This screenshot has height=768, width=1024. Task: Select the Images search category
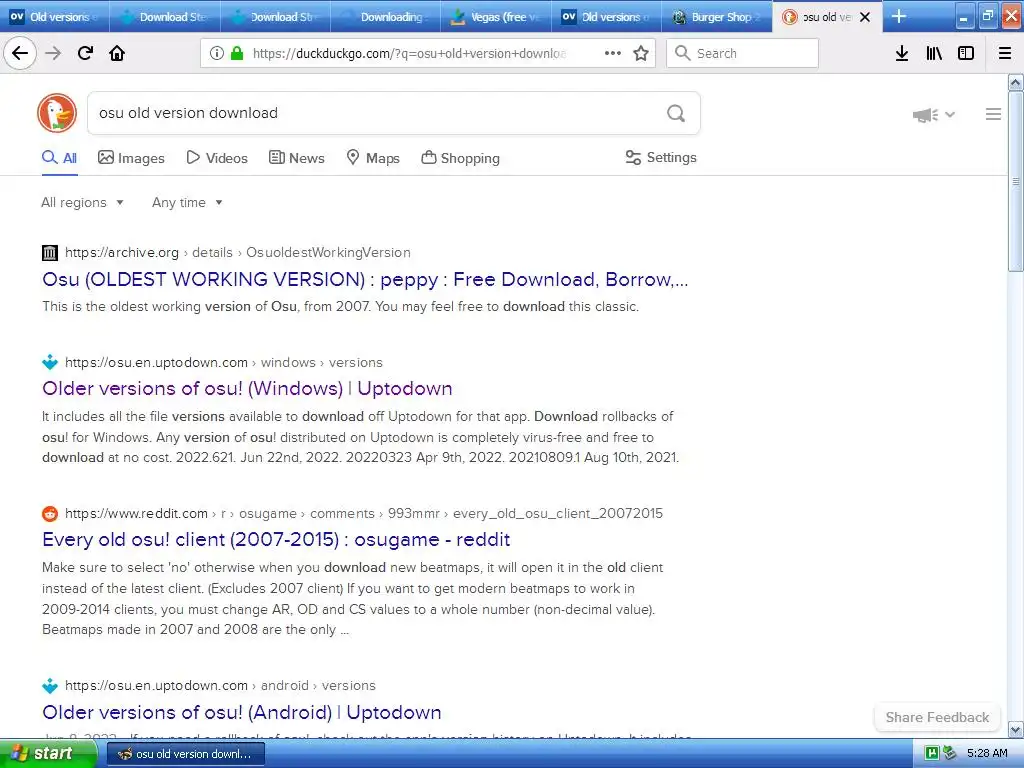131,158
